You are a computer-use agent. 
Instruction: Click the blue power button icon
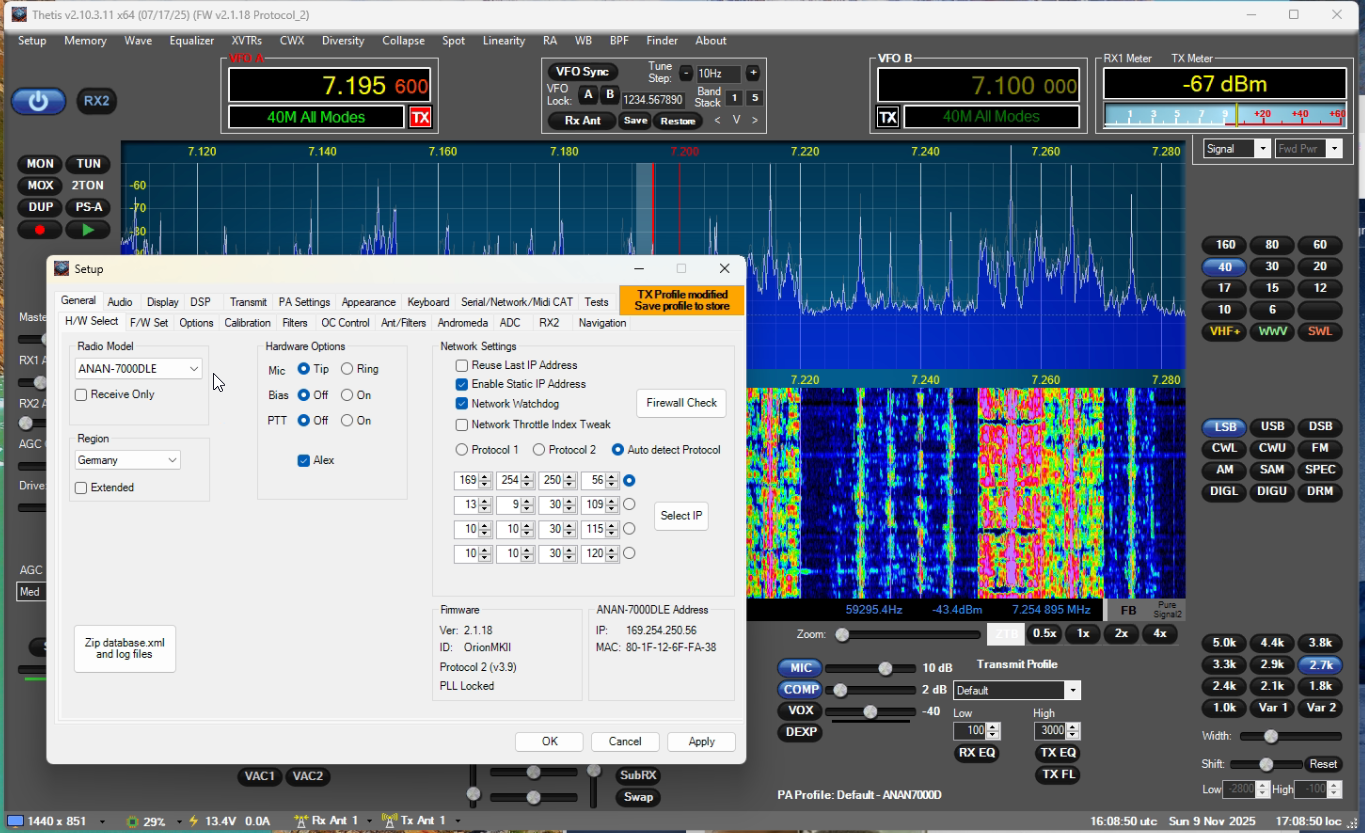tap(38, 101)
